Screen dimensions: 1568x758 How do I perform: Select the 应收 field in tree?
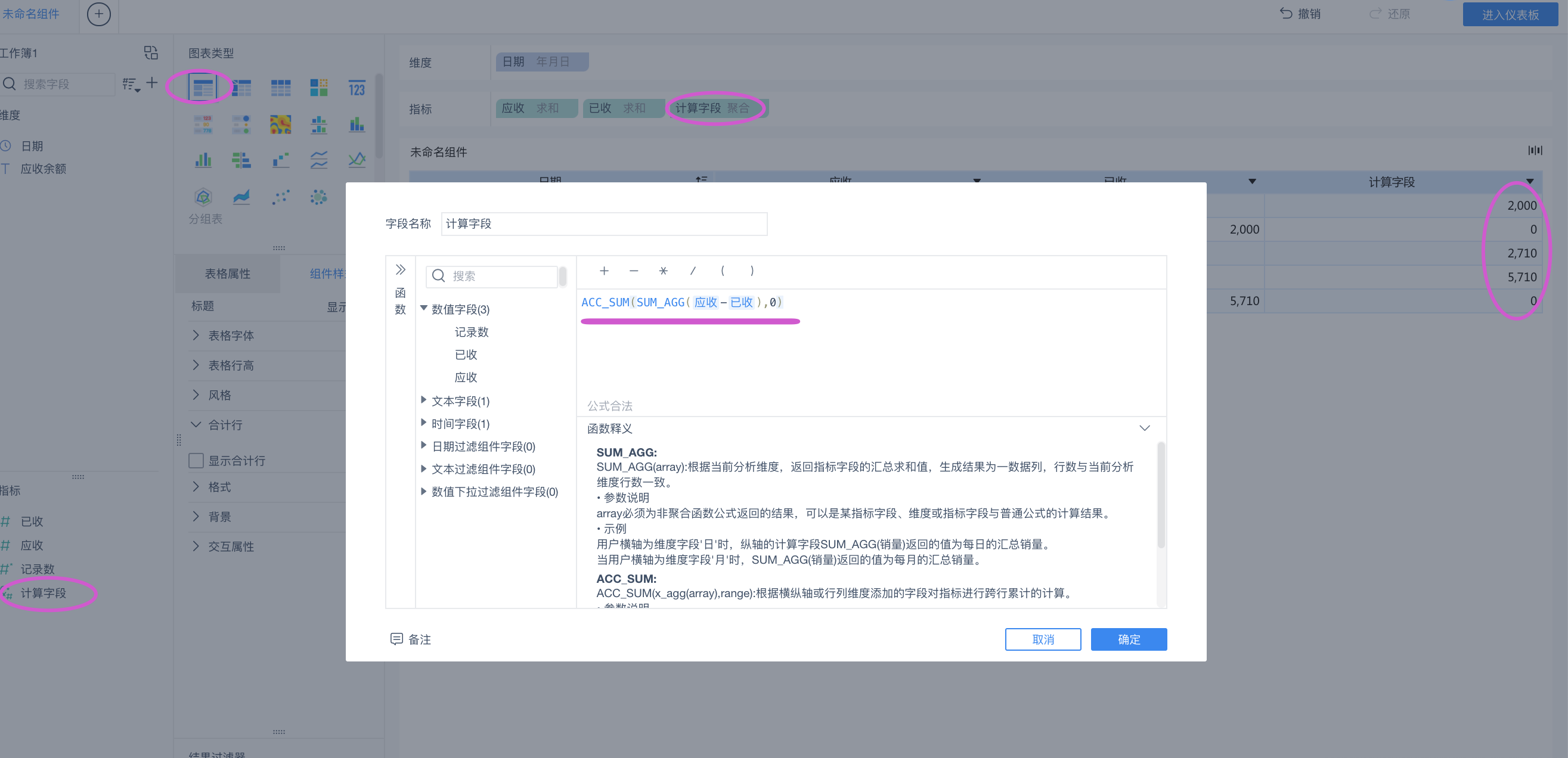click(466, 377)
